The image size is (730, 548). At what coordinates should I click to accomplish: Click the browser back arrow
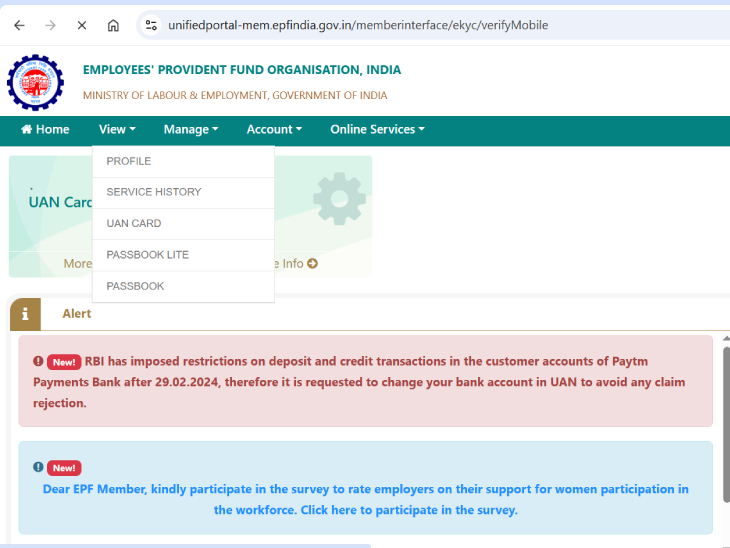pyautogui.click(x=19, y=25)
